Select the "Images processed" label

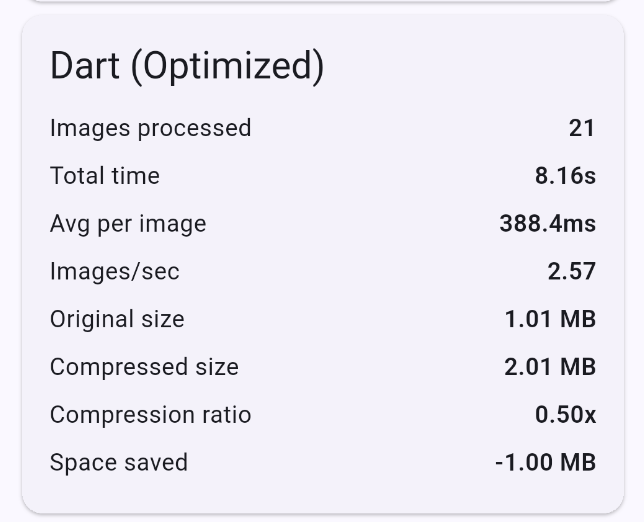tap(150, 128)
